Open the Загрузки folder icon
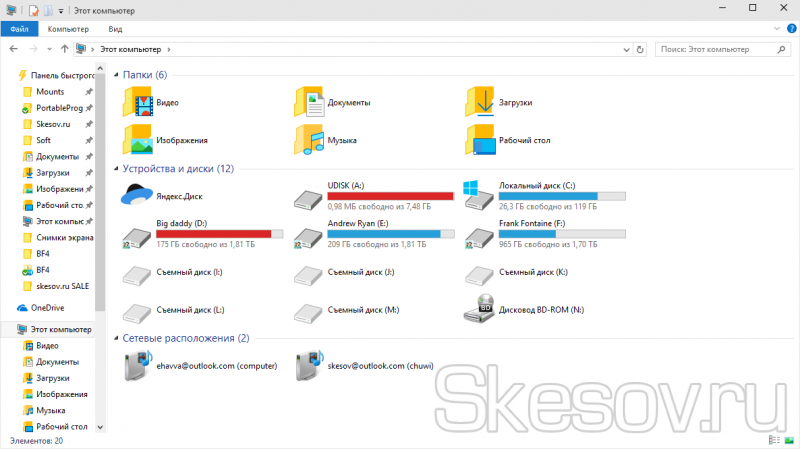The image size is (800, 449). pyautogui.click(x=482, y=102)
